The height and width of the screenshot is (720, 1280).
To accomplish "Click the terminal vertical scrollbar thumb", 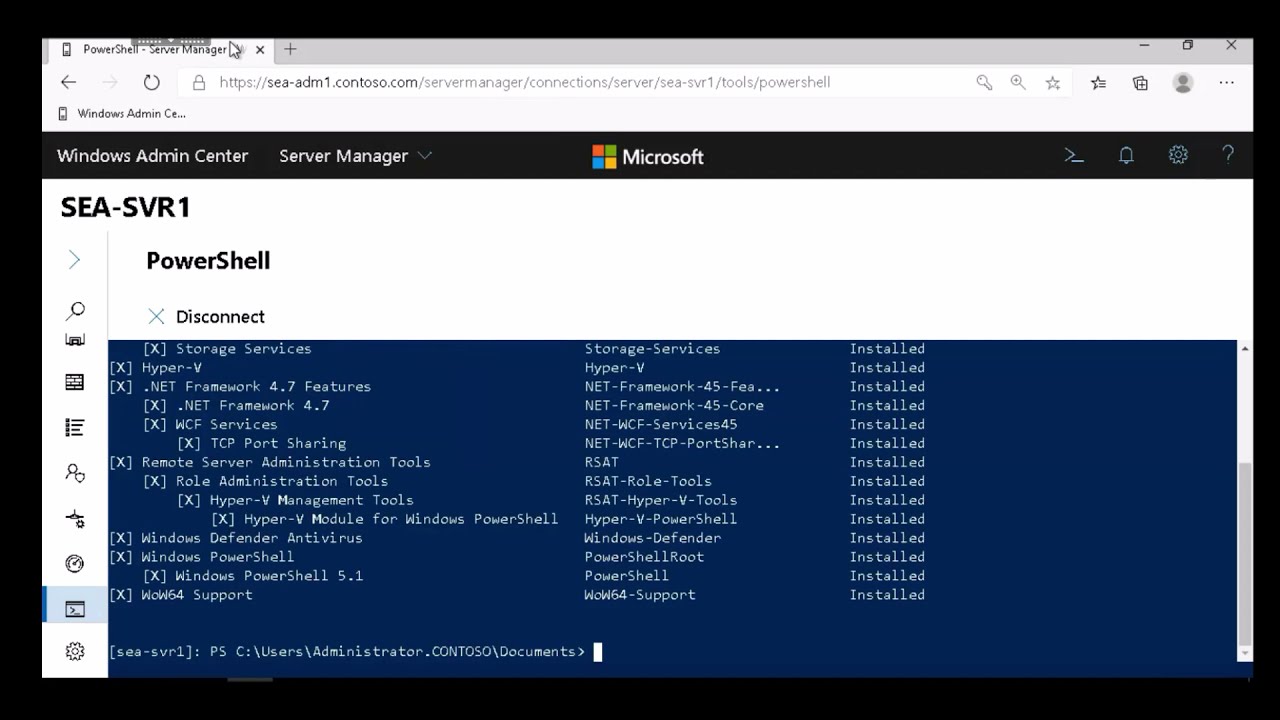I will [x=1244, y=552].
